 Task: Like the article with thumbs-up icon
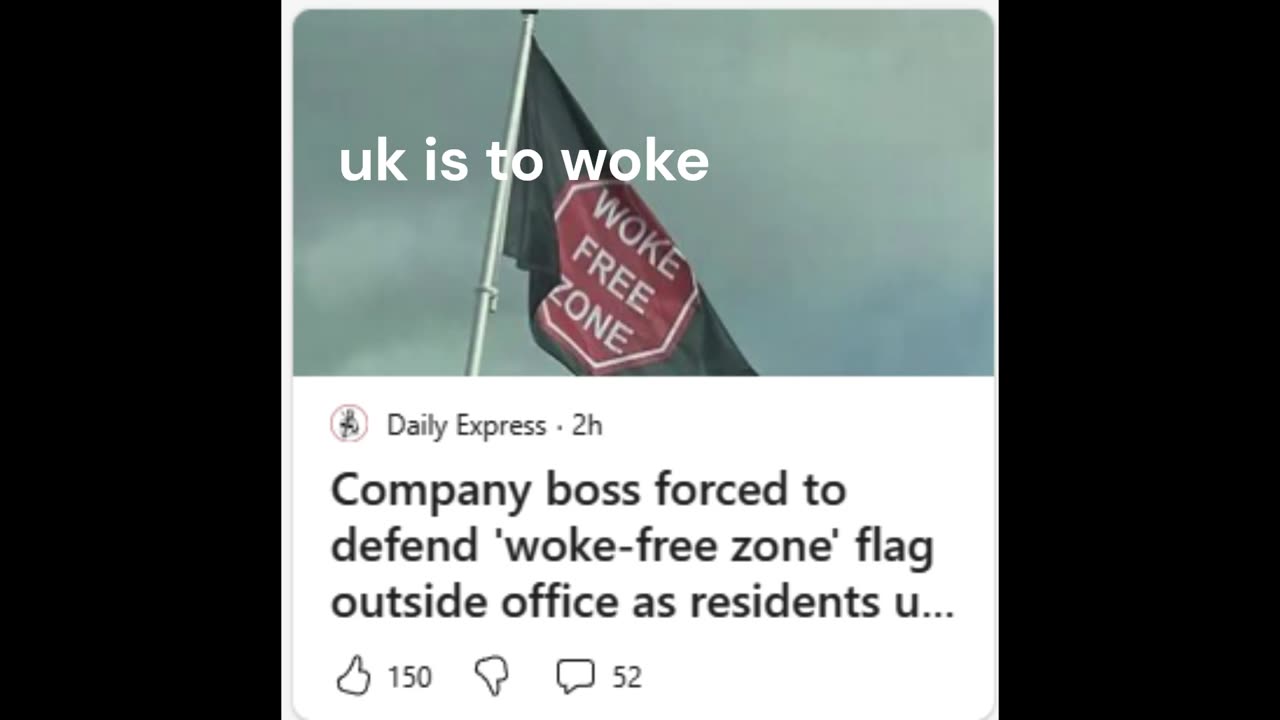pos(353,677)
